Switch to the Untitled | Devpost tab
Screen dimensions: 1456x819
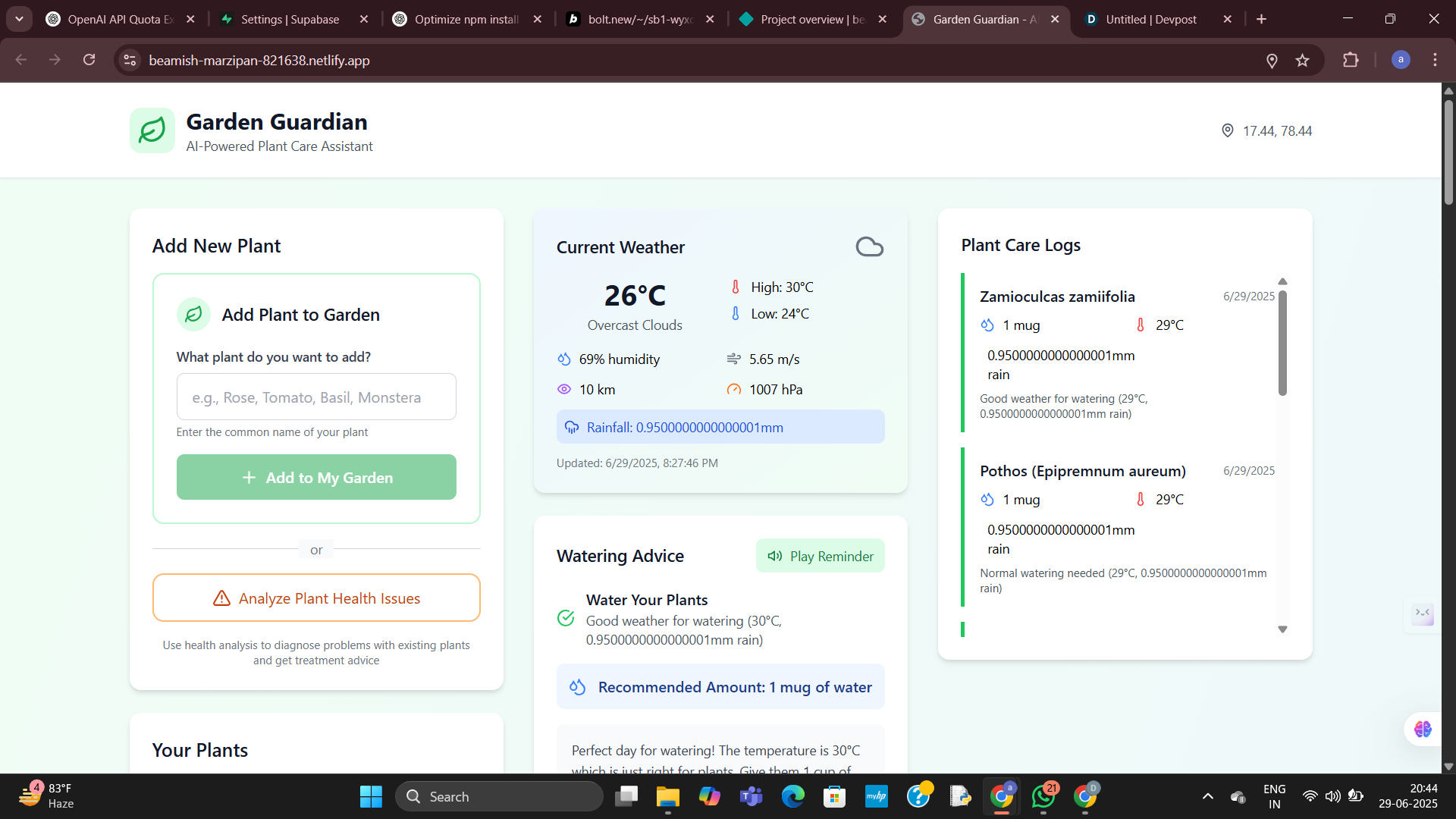tap(1150, 19)
